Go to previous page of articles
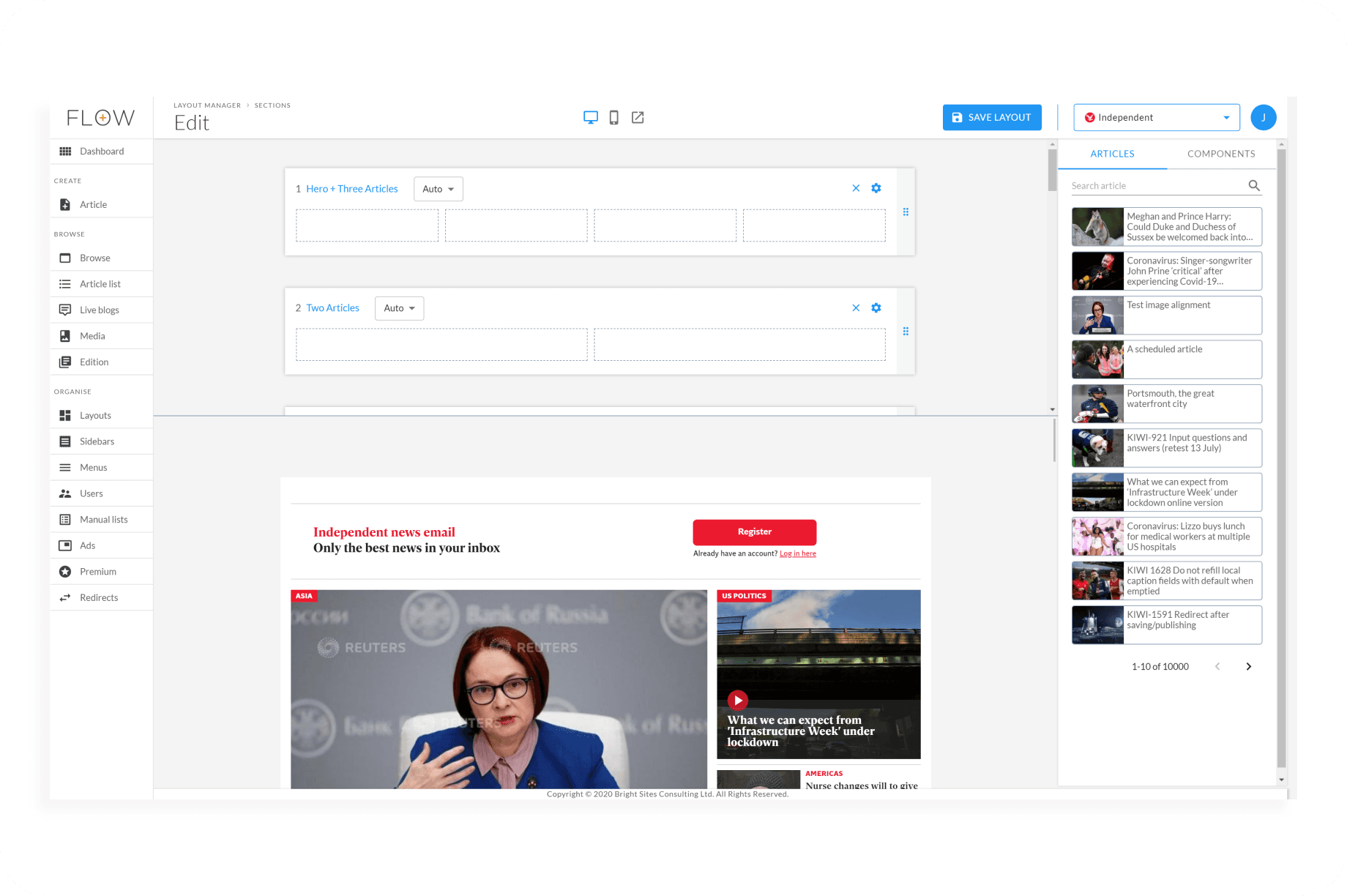1347x896 pixels. 1217,667
